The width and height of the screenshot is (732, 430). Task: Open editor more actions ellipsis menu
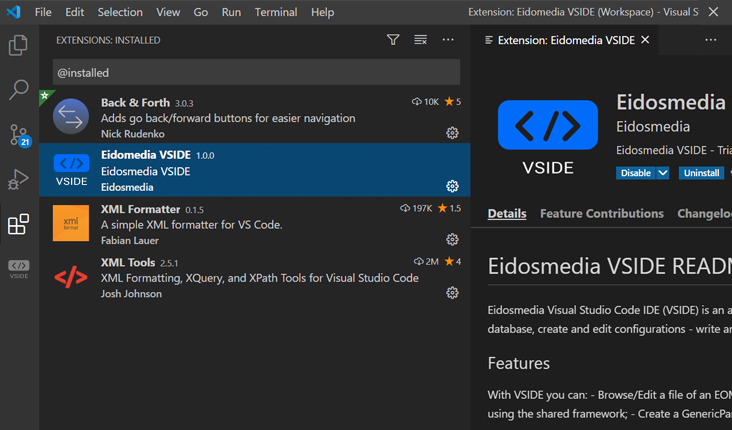[711, 40]
